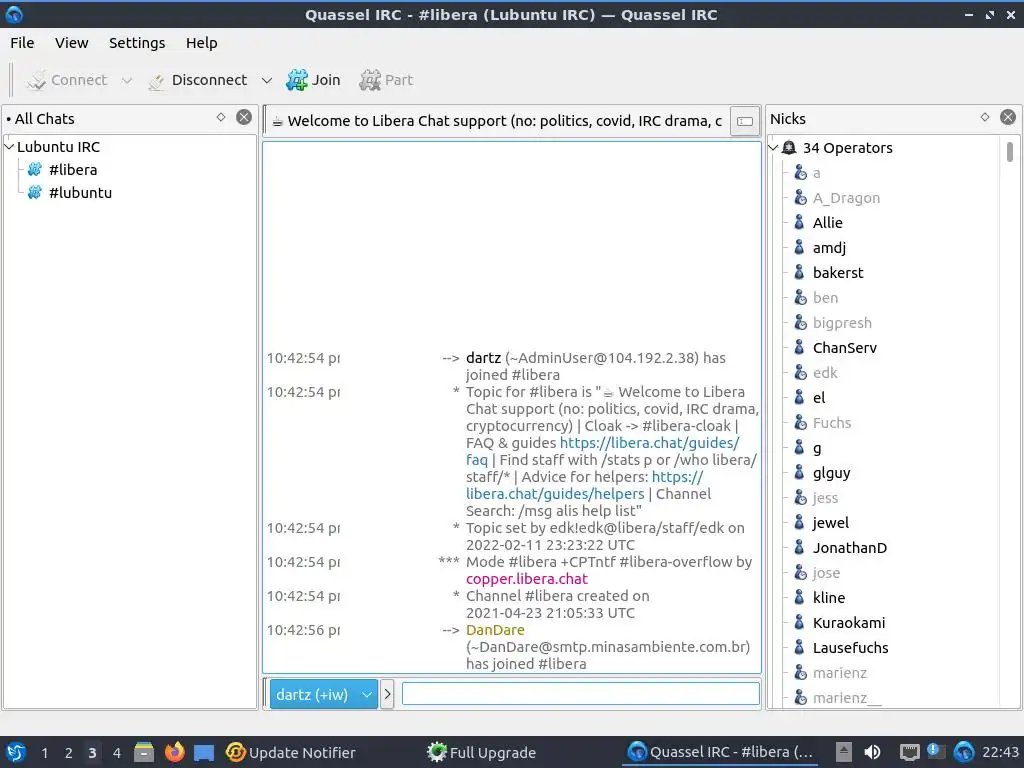
Task: Collapse the Lubuntu IRC network tree
Action: click(9, 147)
